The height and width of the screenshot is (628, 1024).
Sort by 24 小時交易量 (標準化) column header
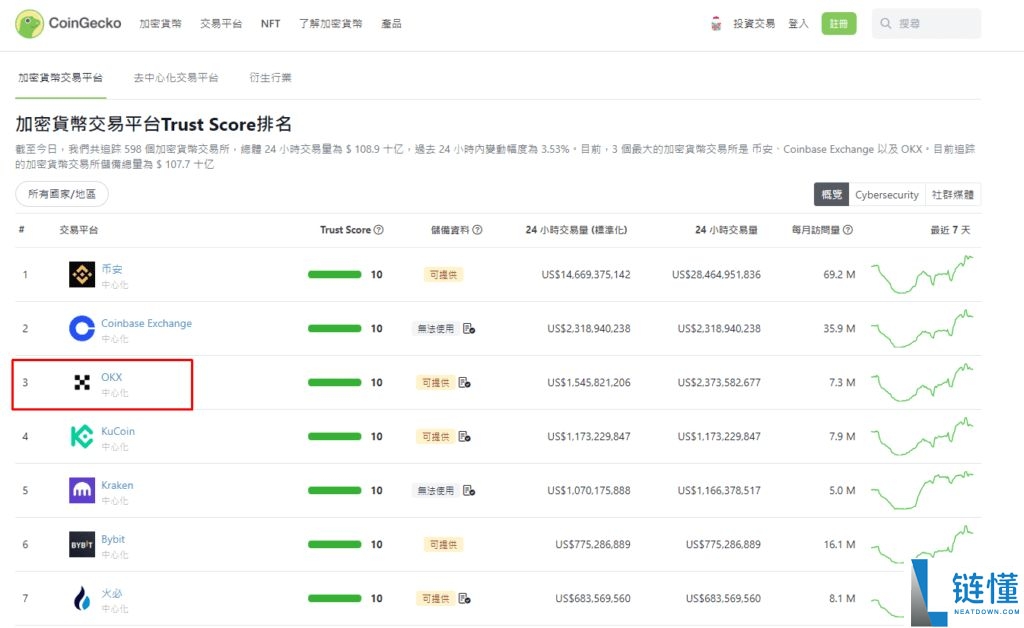click(x=576, y=230)
